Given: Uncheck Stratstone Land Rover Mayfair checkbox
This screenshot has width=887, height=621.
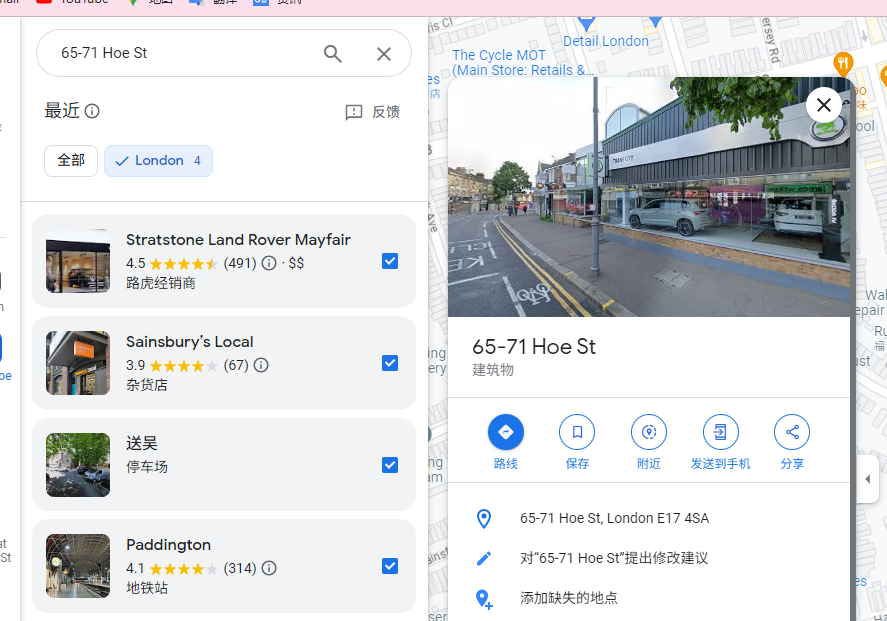Looking at the screenshot, I should click(390, 261).
